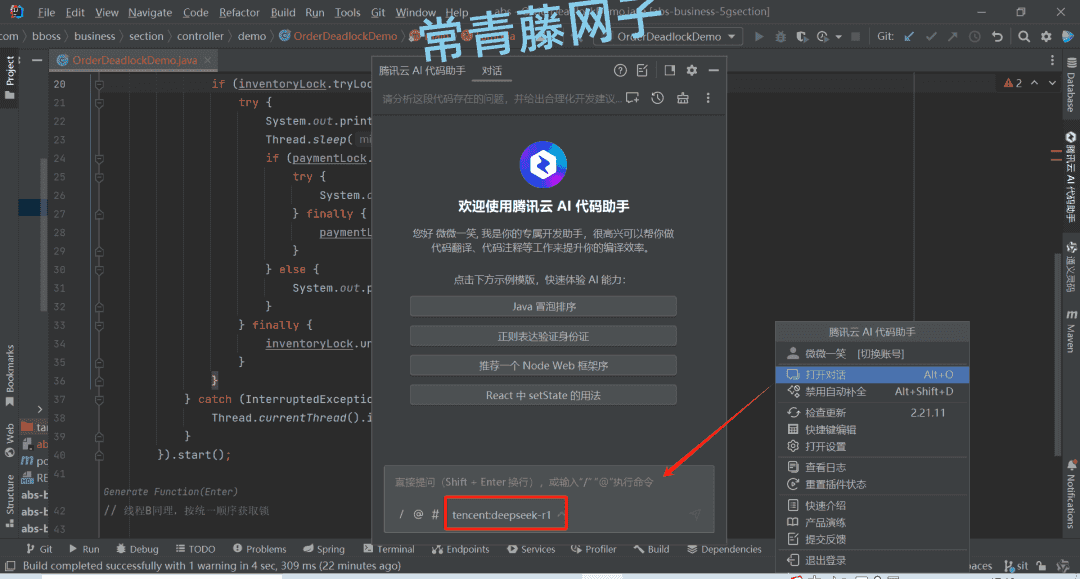
Task: Open the Endpoints tool window
Action: click(460, 549)
